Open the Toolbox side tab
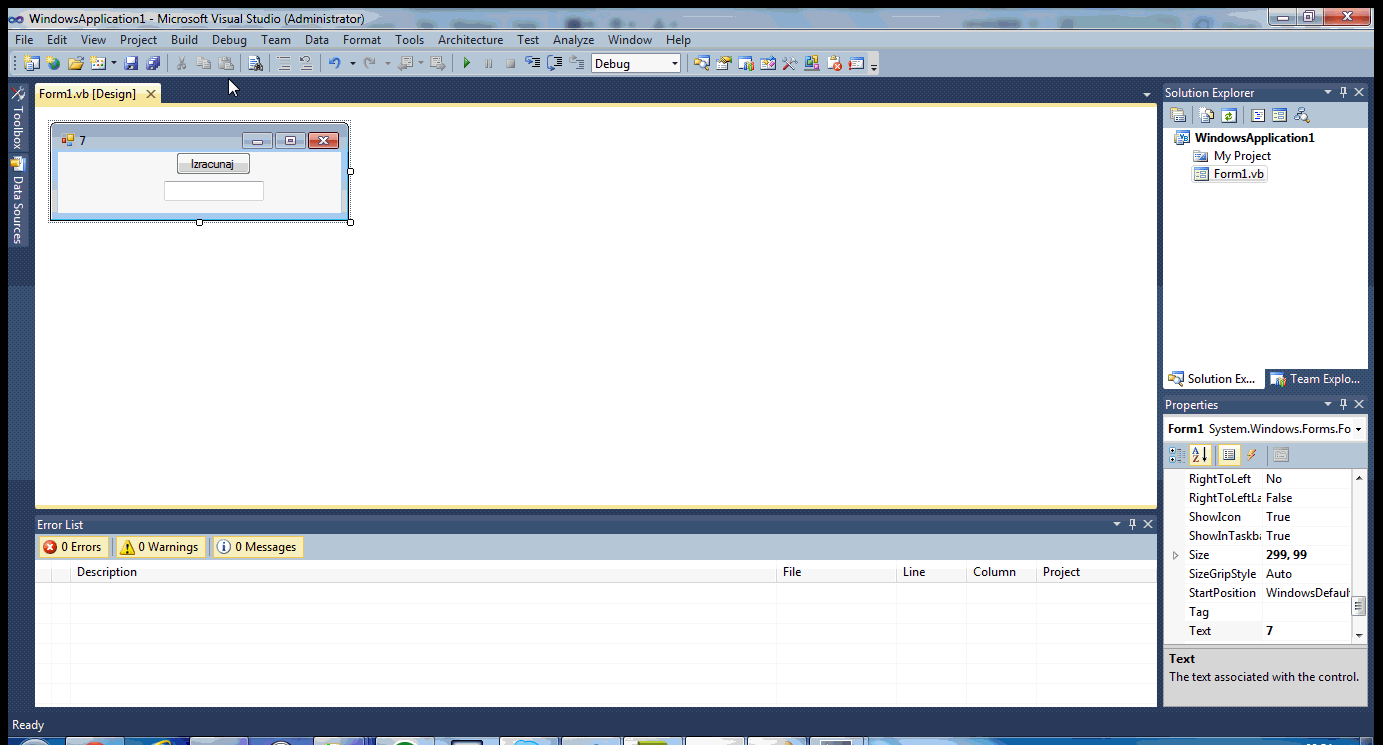 [x=17, y=119]
